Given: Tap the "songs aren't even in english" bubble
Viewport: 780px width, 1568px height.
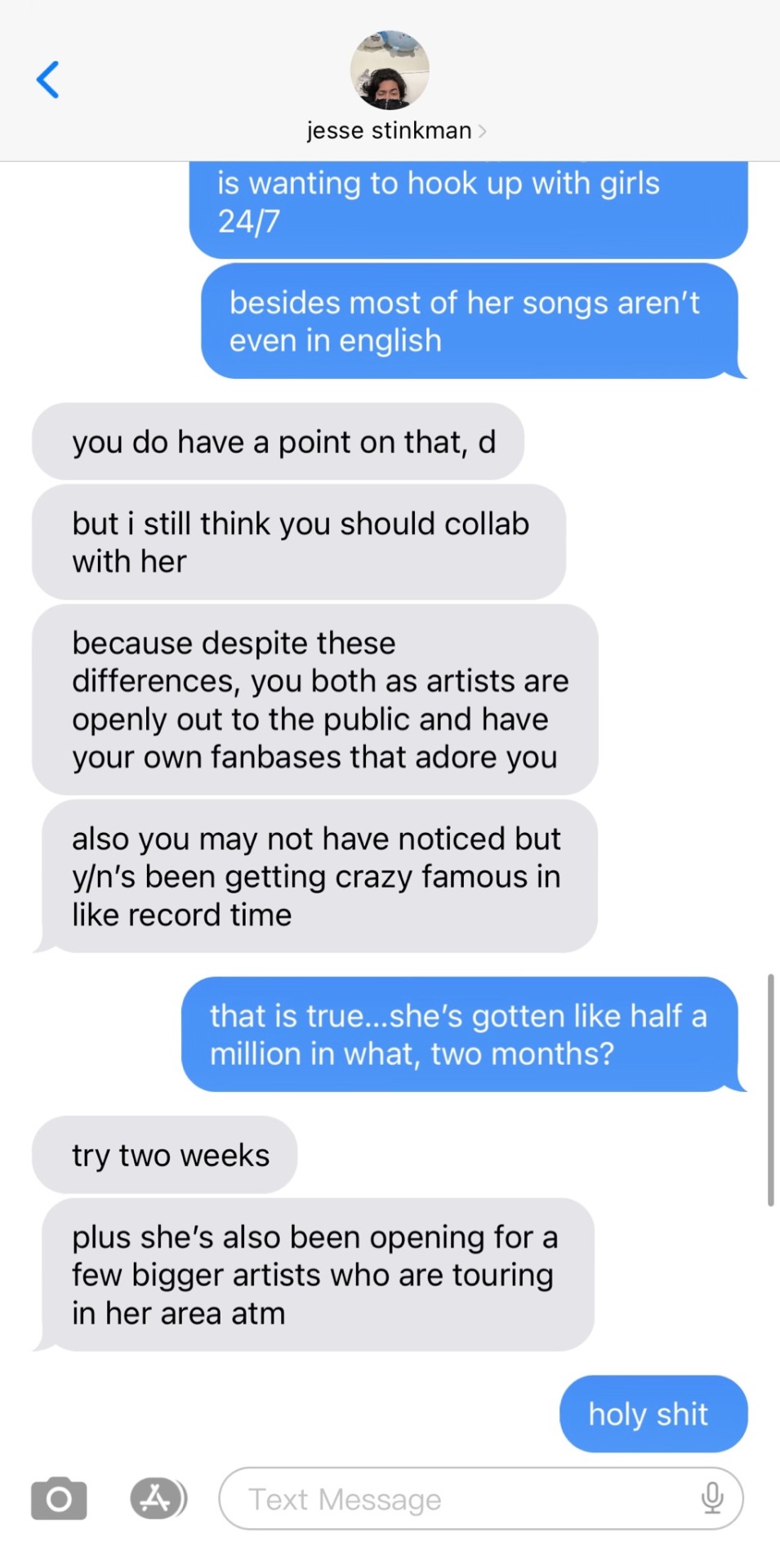Looking at the screenshot, I should 474,321.
